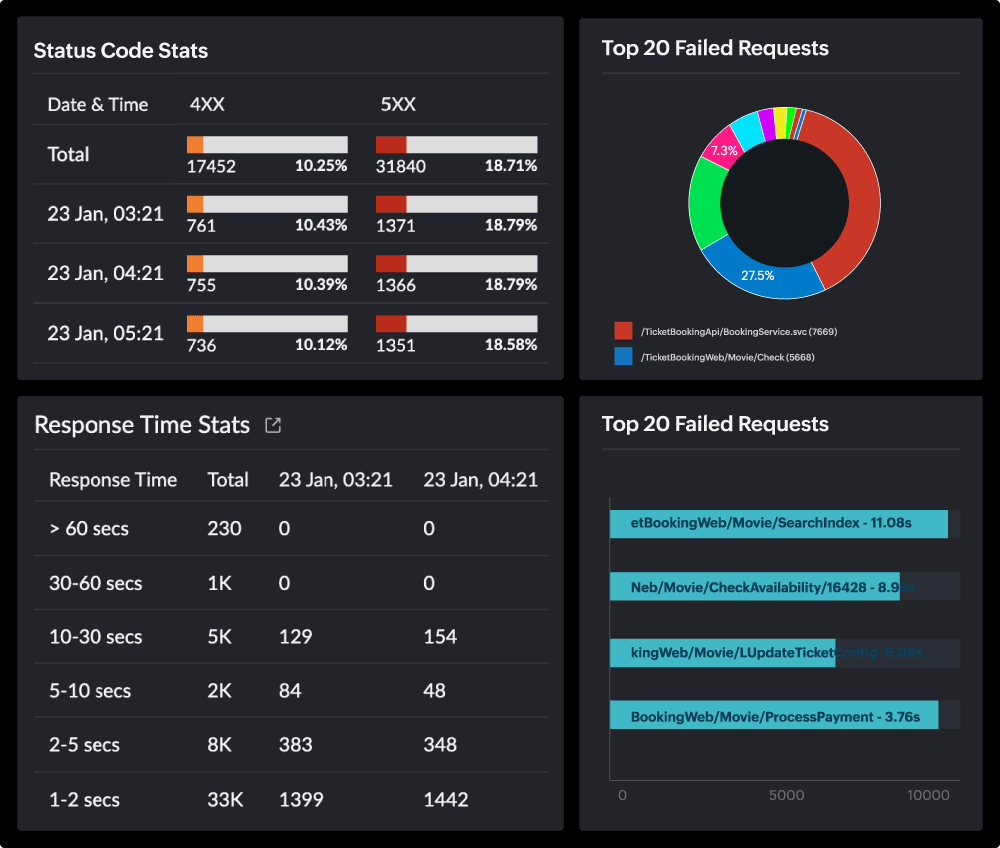This screenshot has width=1000, height=848.
Task: Open Response Time Stats in new view
Action: (272, 424)
